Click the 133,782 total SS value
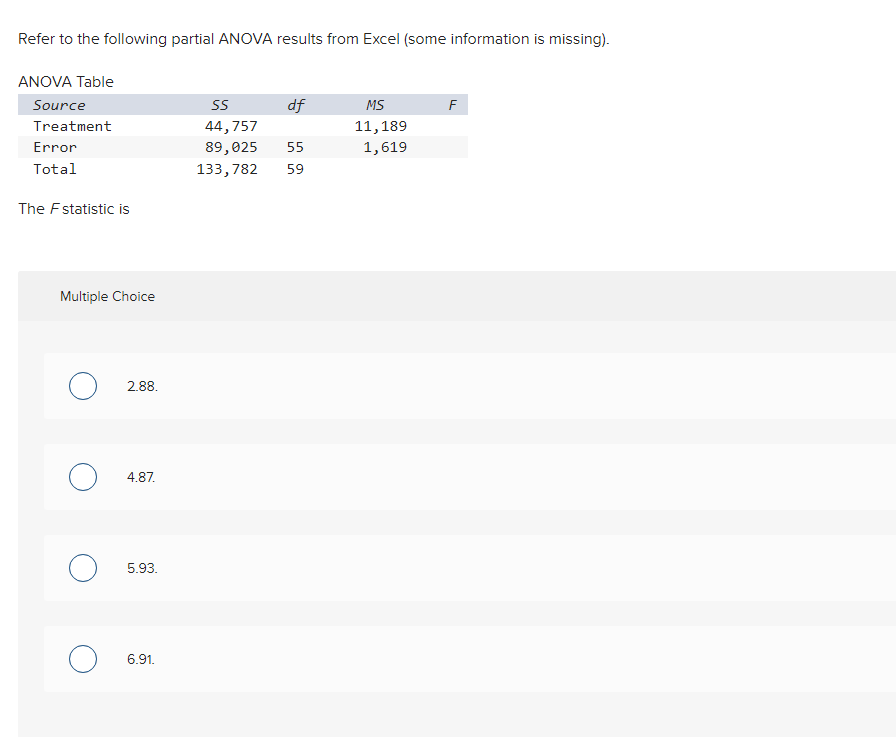 (227, 170)
